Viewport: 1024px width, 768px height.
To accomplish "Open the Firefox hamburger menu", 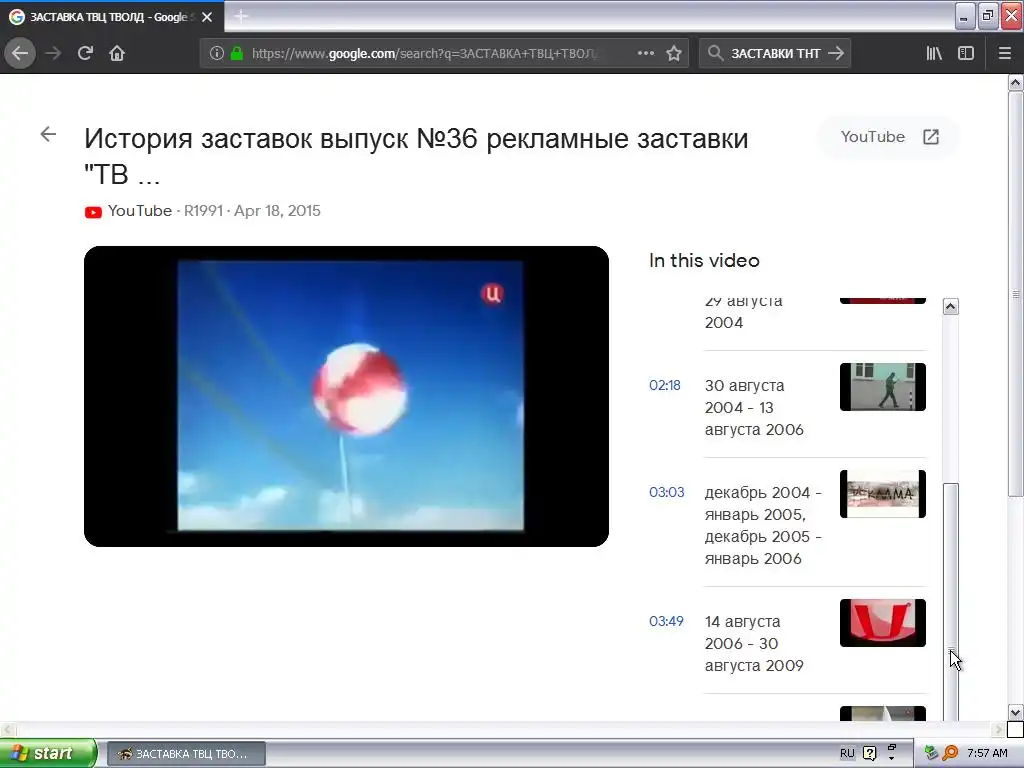I will pos(1005,54).
